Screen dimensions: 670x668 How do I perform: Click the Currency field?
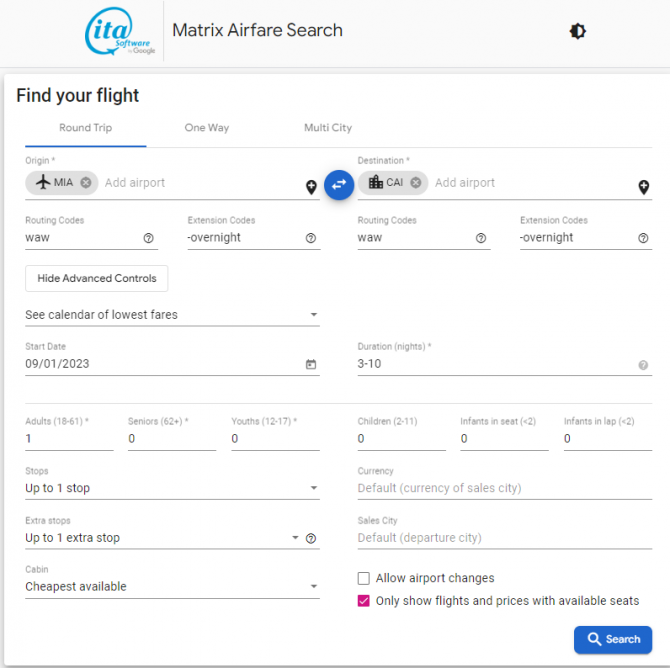(x=505, y=488)
